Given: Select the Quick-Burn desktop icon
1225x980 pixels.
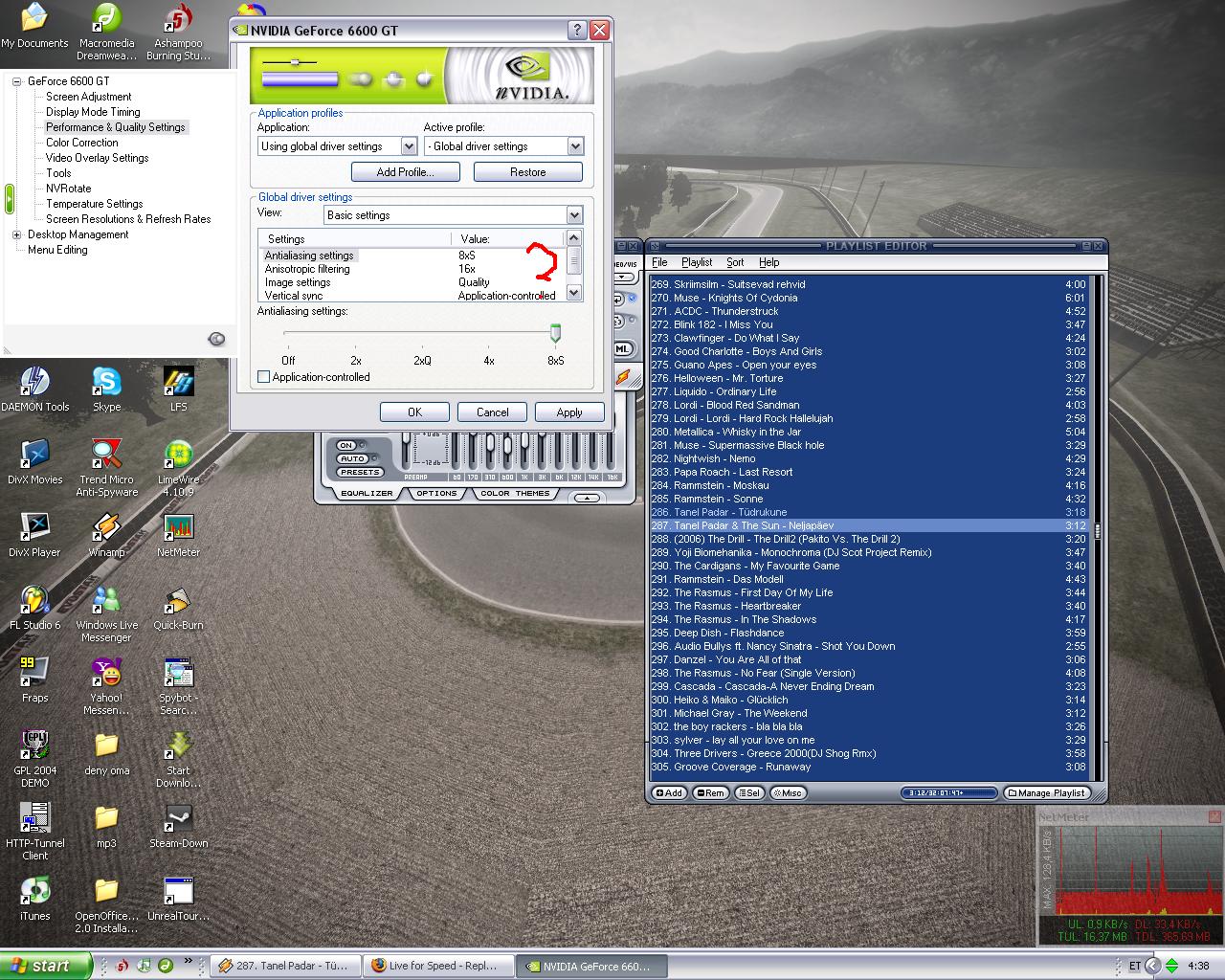Looking at the screenshot, I should click(x=178, y=607).
